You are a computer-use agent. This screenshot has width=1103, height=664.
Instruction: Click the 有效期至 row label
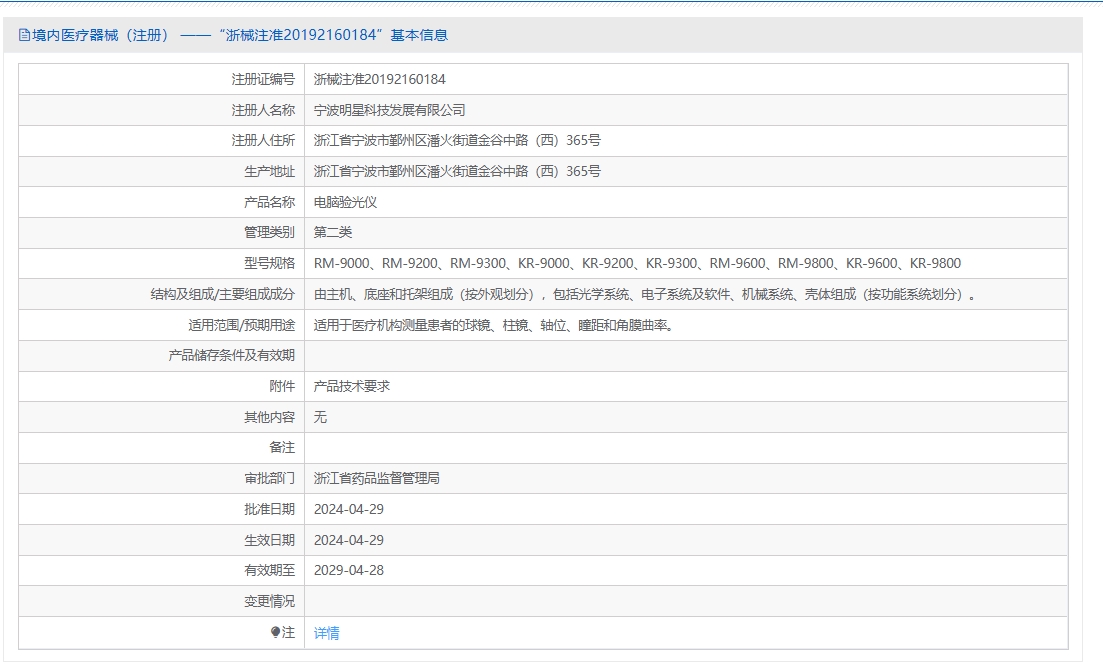point(269,570)
